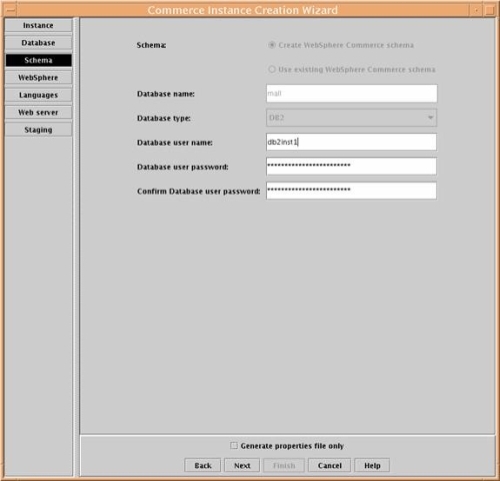Cancel the instance creation wizard

click(x=330, y=465)
